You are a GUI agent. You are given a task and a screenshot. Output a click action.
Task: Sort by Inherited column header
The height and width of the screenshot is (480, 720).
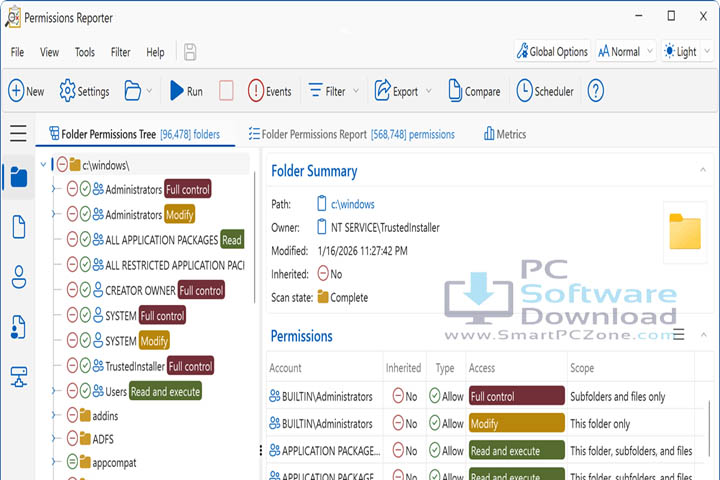(x=403, y=368)
